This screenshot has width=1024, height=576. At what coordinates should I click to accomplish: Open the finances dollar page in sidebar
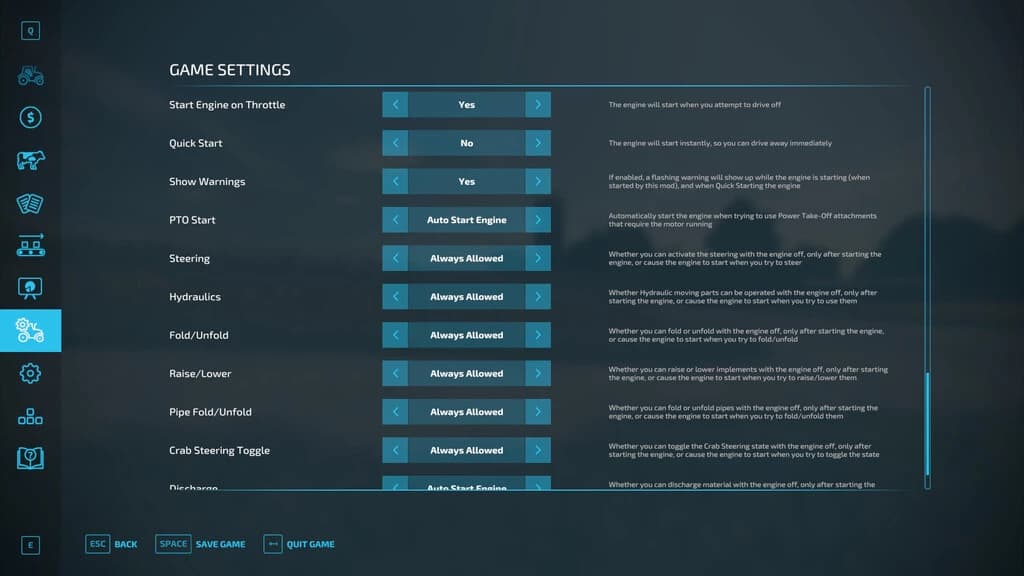click(31, 118)
